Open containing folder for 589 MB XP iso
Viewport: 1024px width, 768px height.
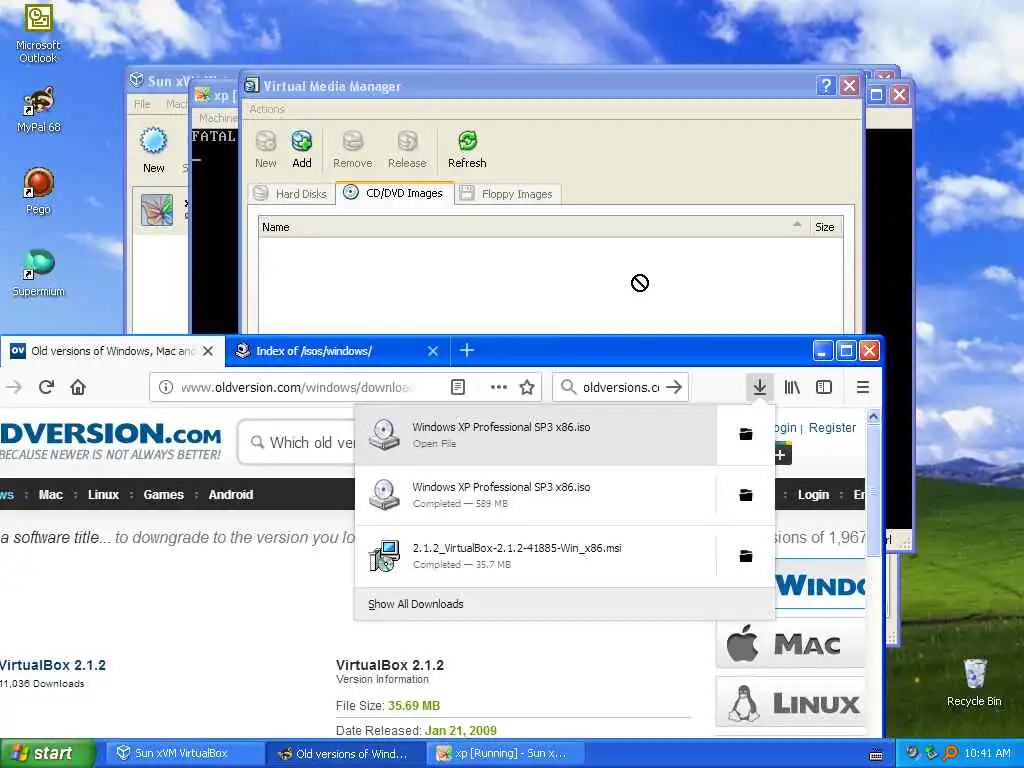pyautogui.click(x=746, y=495)
